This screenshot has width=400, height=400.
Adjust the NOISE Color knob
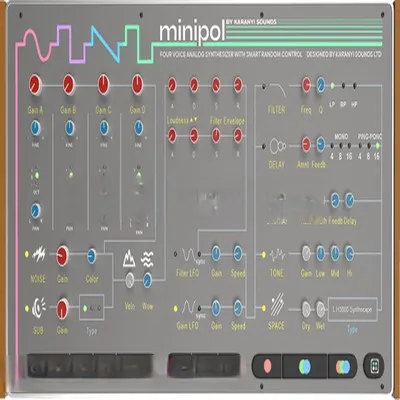(x=91, y=256)
